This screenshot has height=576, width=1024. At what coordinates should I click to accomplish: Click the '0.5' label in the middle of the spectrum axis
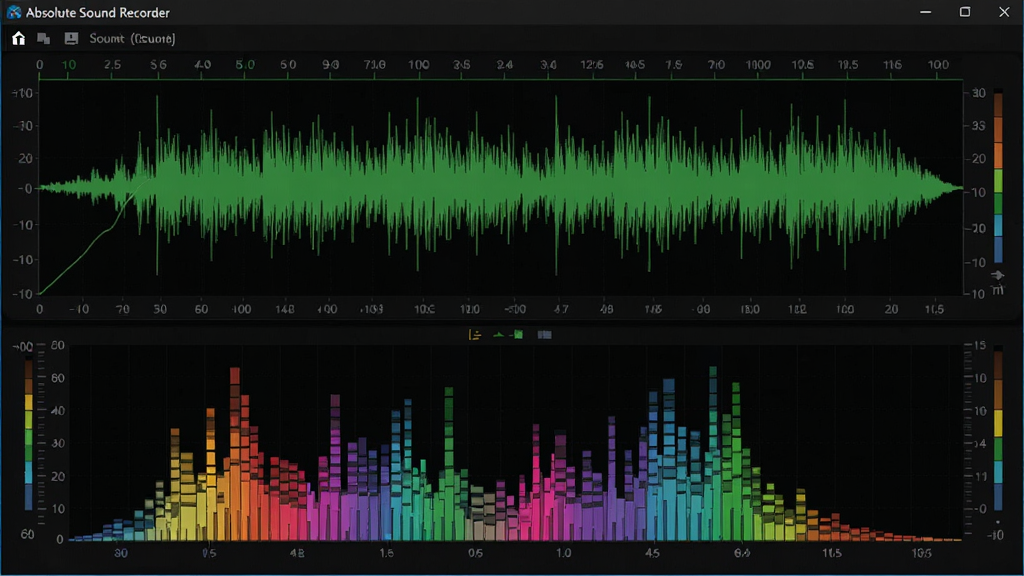(475, 553)
